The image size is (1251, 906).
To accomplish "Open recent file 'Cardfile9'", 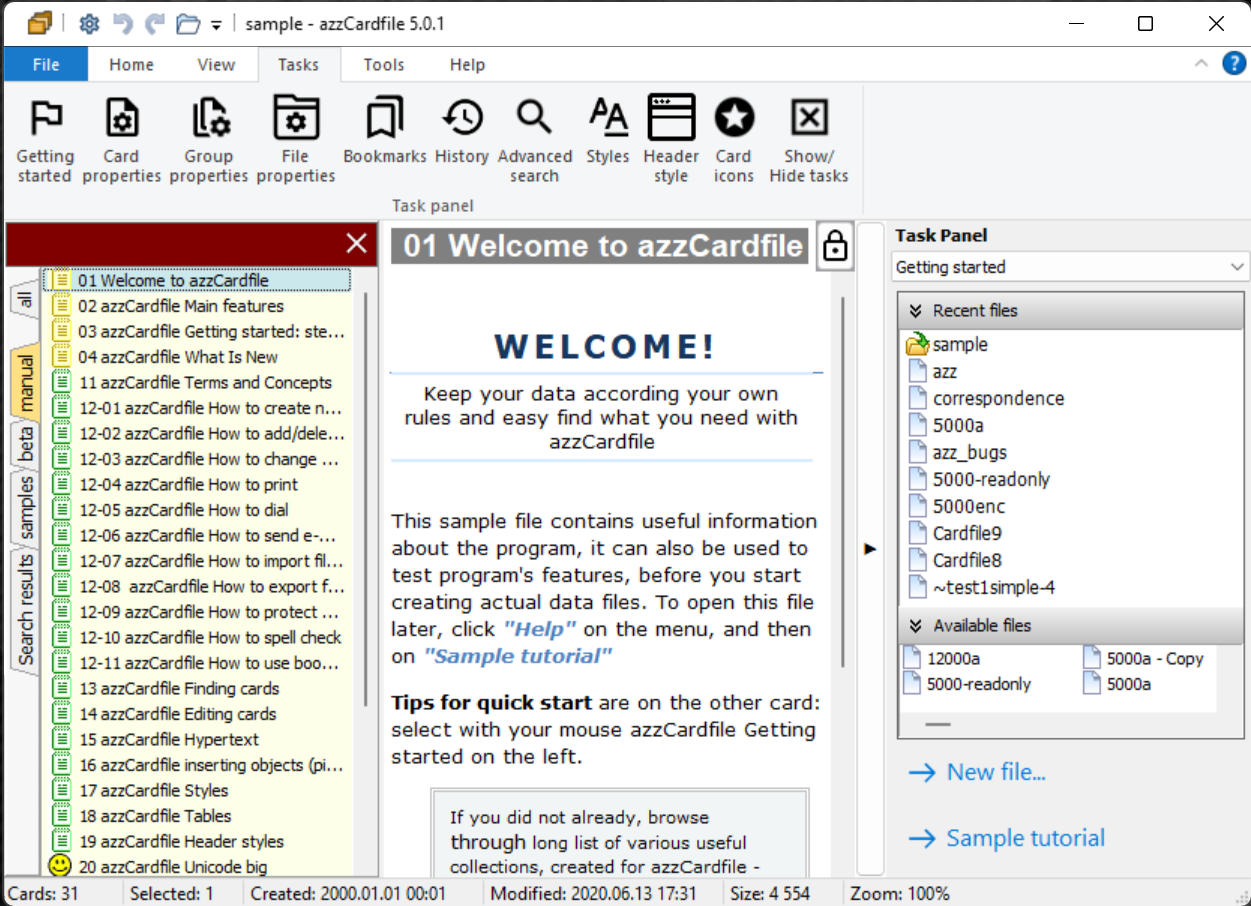I will [x=966, y=534].
